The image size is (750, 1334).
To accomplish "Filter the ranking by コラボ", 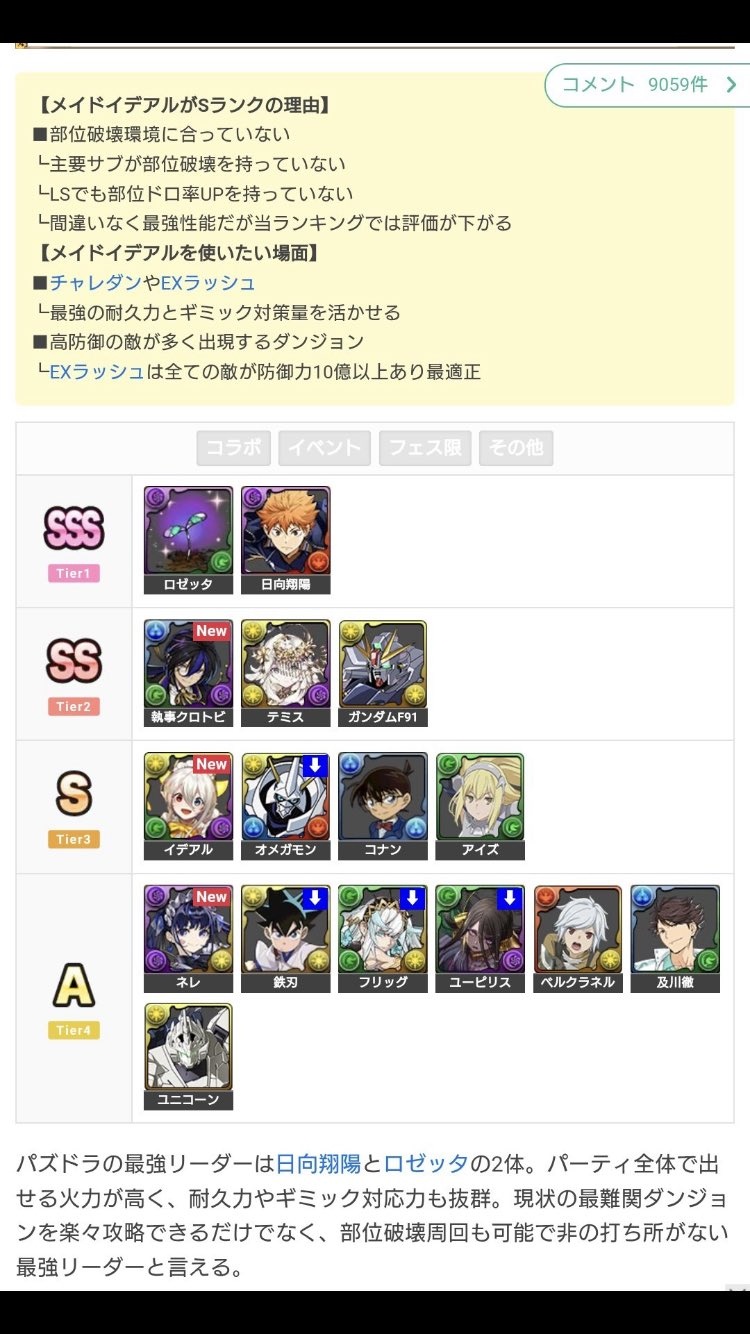I will click(234, 448).
